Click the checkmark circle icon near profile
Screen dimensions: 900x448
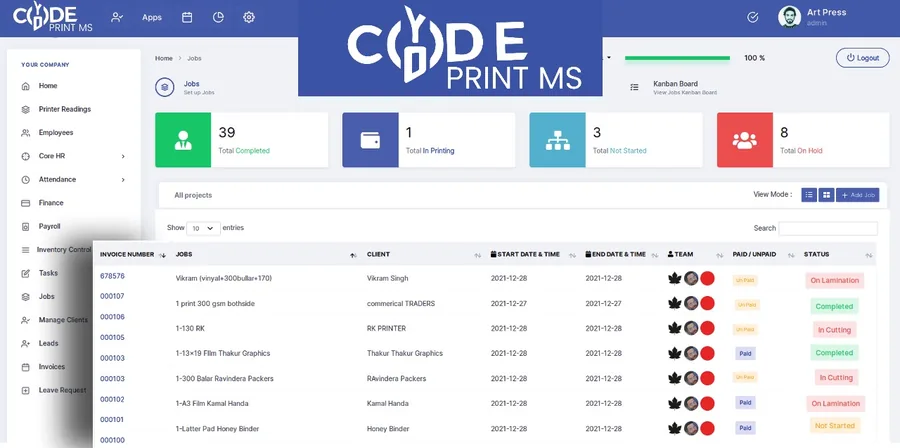[753, 17]
